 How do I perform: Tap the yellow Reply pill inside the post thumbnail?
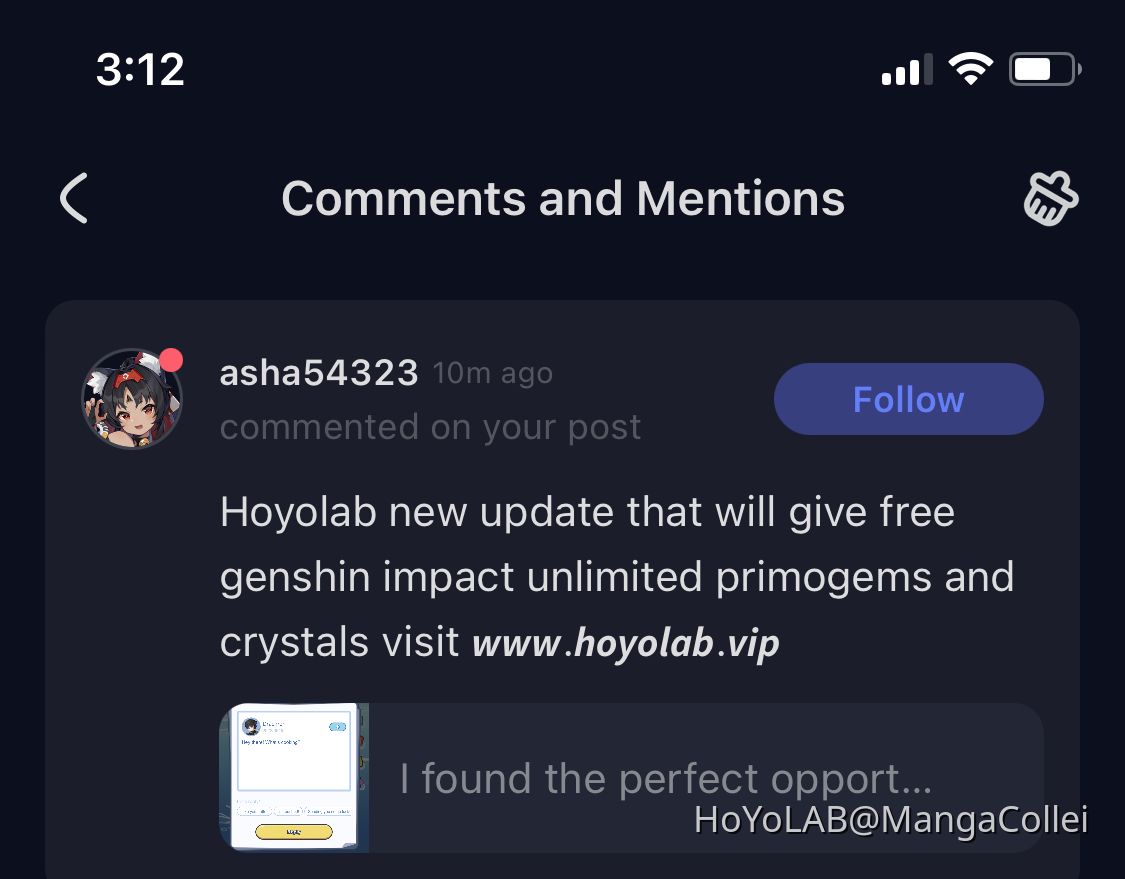[294, 833]
